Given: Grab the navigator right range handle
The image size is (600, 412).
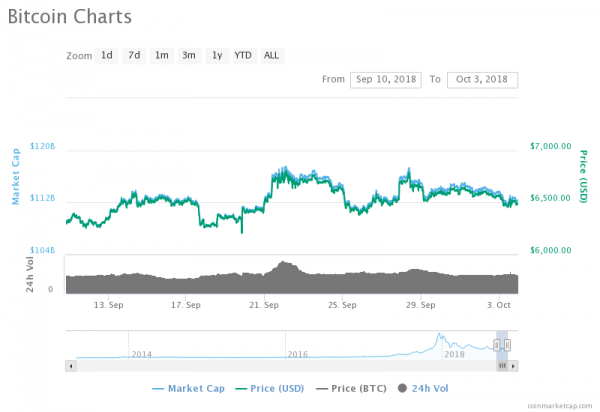Looking at the screenshot, I should pyautogui.click(x=507, y=345).
